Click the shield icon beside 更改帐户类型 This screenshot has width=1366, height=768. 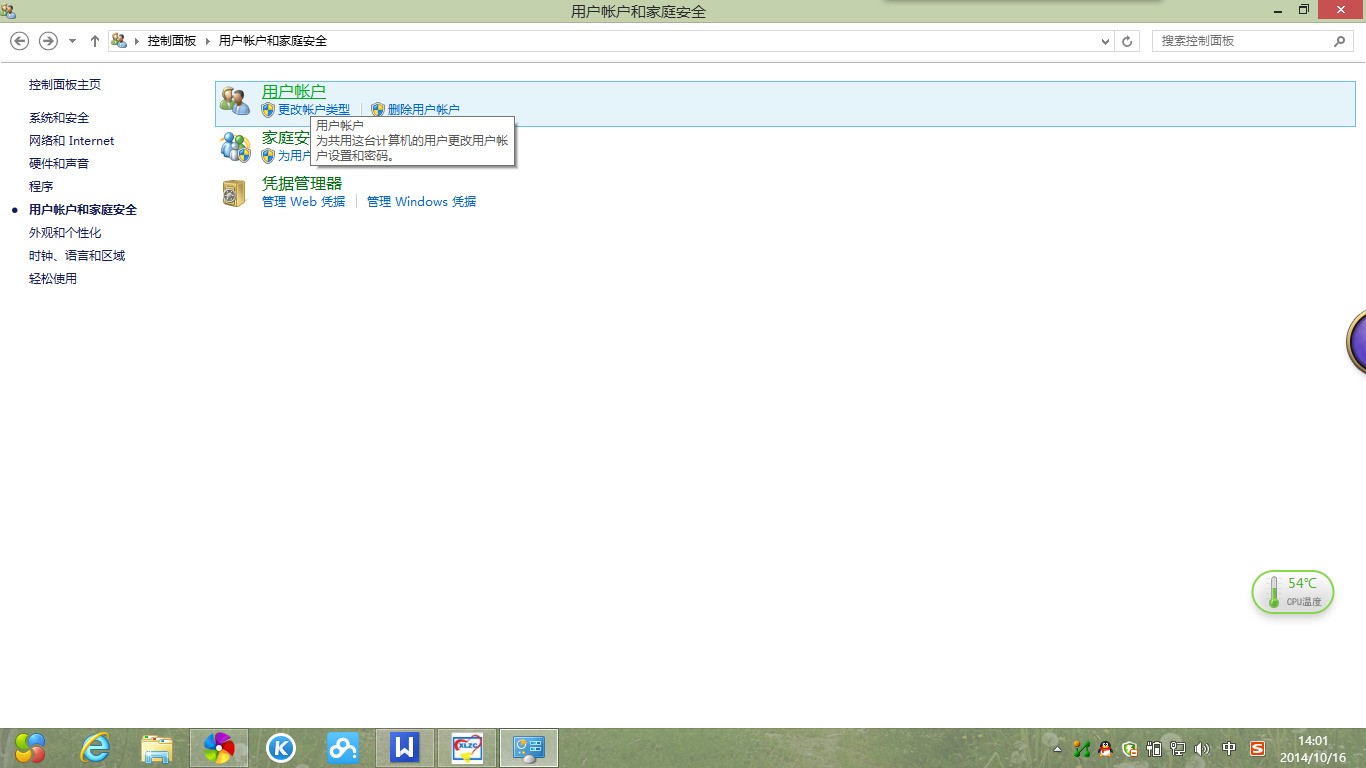268,110
